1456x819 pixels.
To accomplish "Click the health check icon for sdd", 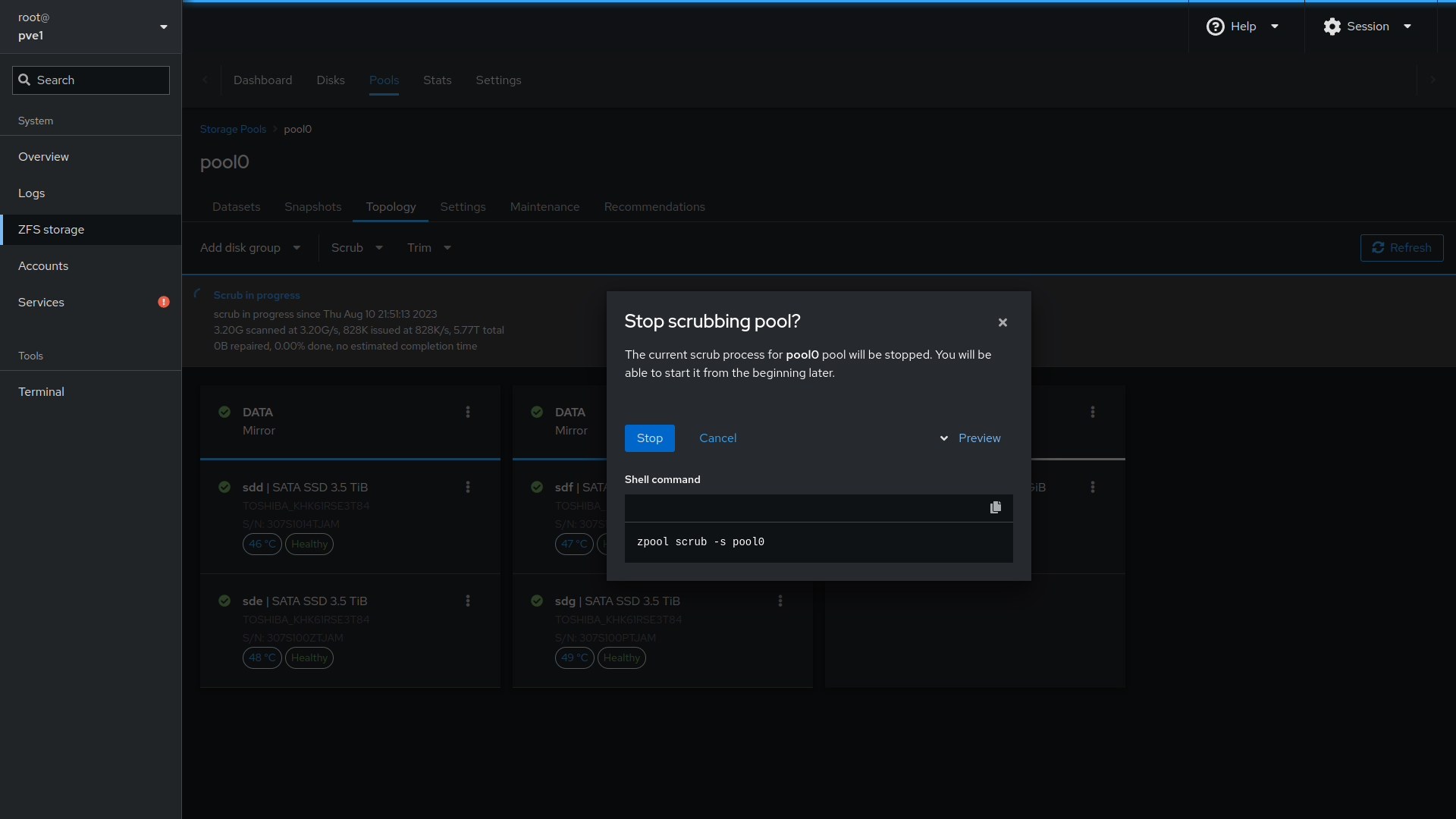I will click(224, 487).
